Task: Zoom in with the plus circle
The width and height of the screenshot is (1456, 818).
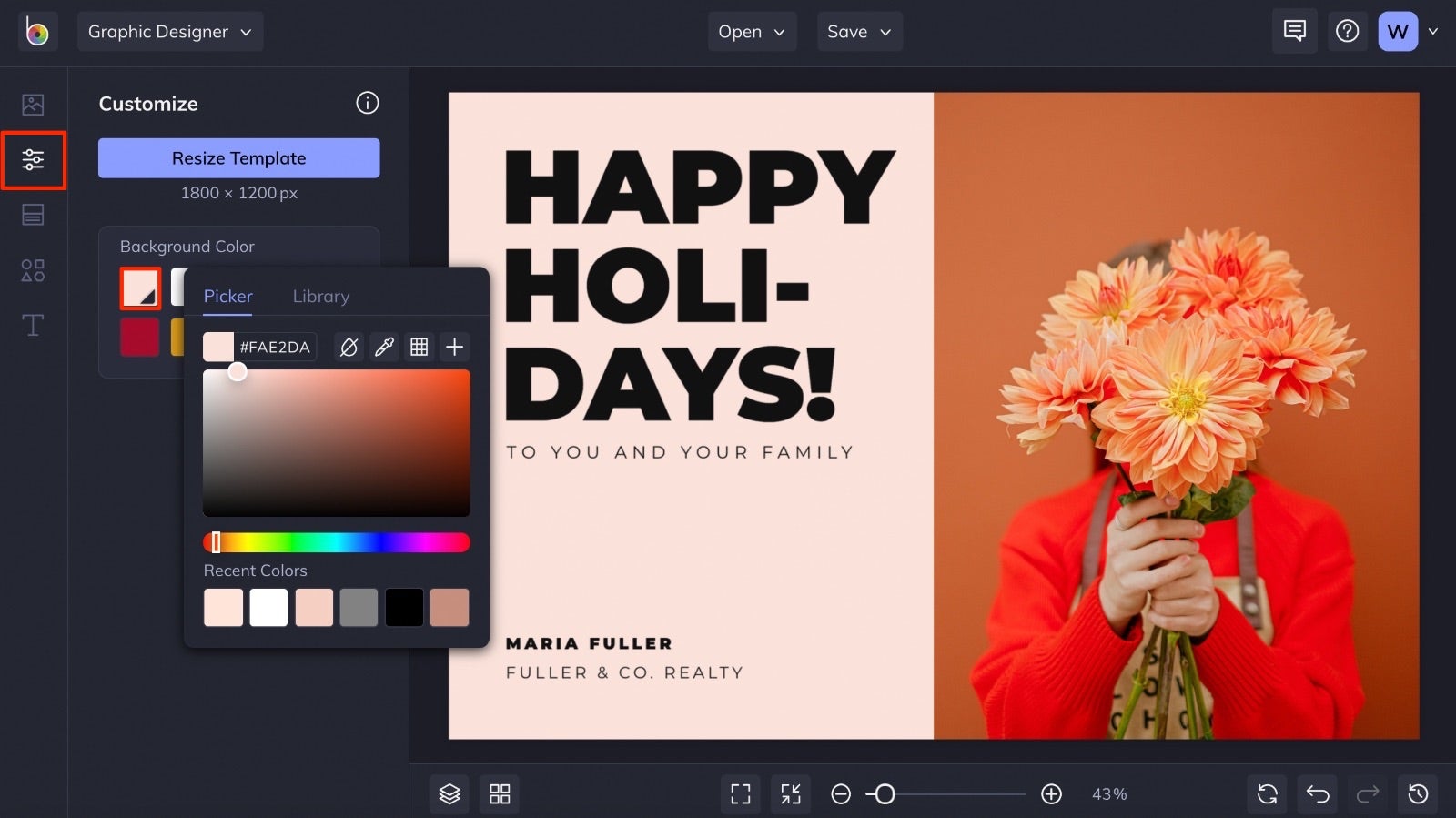Action: tap(1051, 794)
